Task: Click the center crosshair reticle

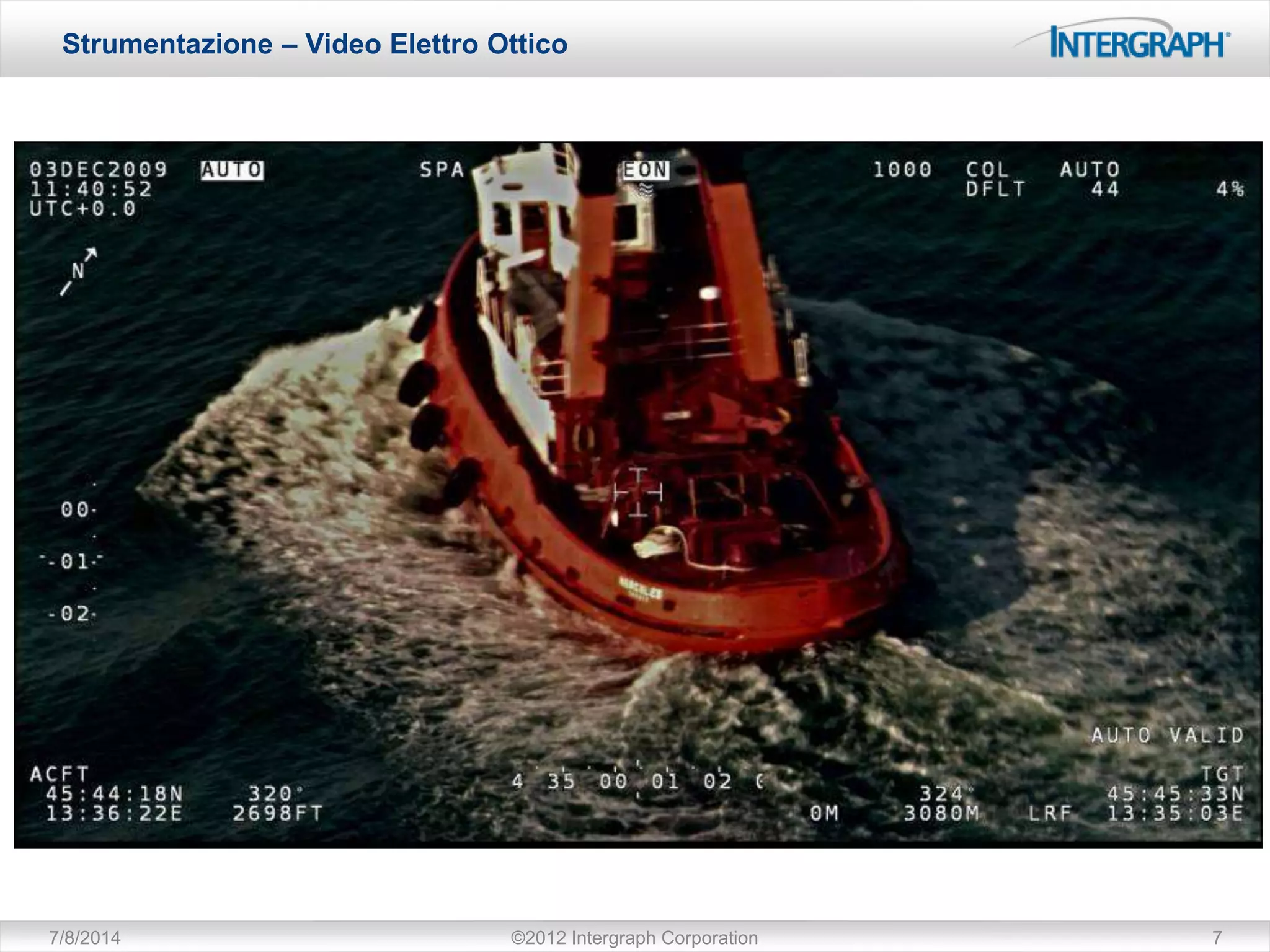Action: [637, 493]
